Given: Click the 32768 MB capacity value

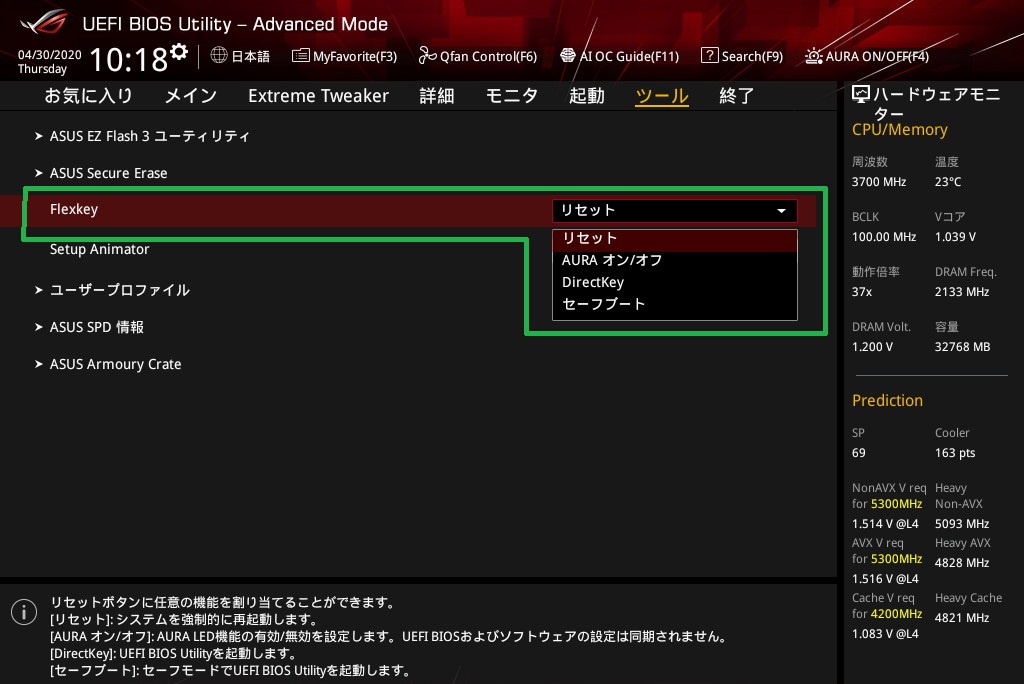Looking at the screenshot, I should [x=962, y=346].
